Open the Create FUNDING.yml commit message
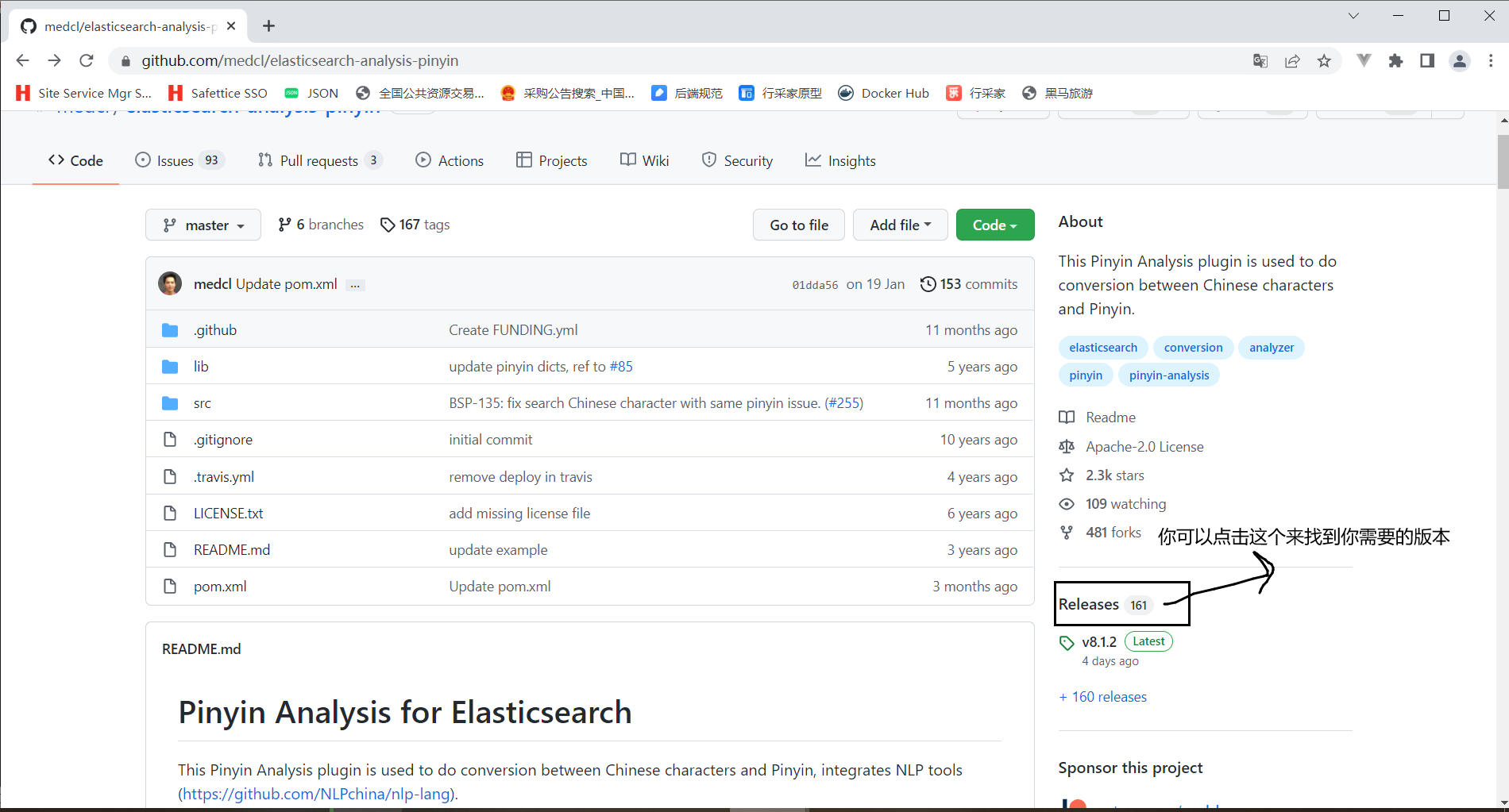Viewport: 1509px width, 812px height. click(x=513, y=330)
